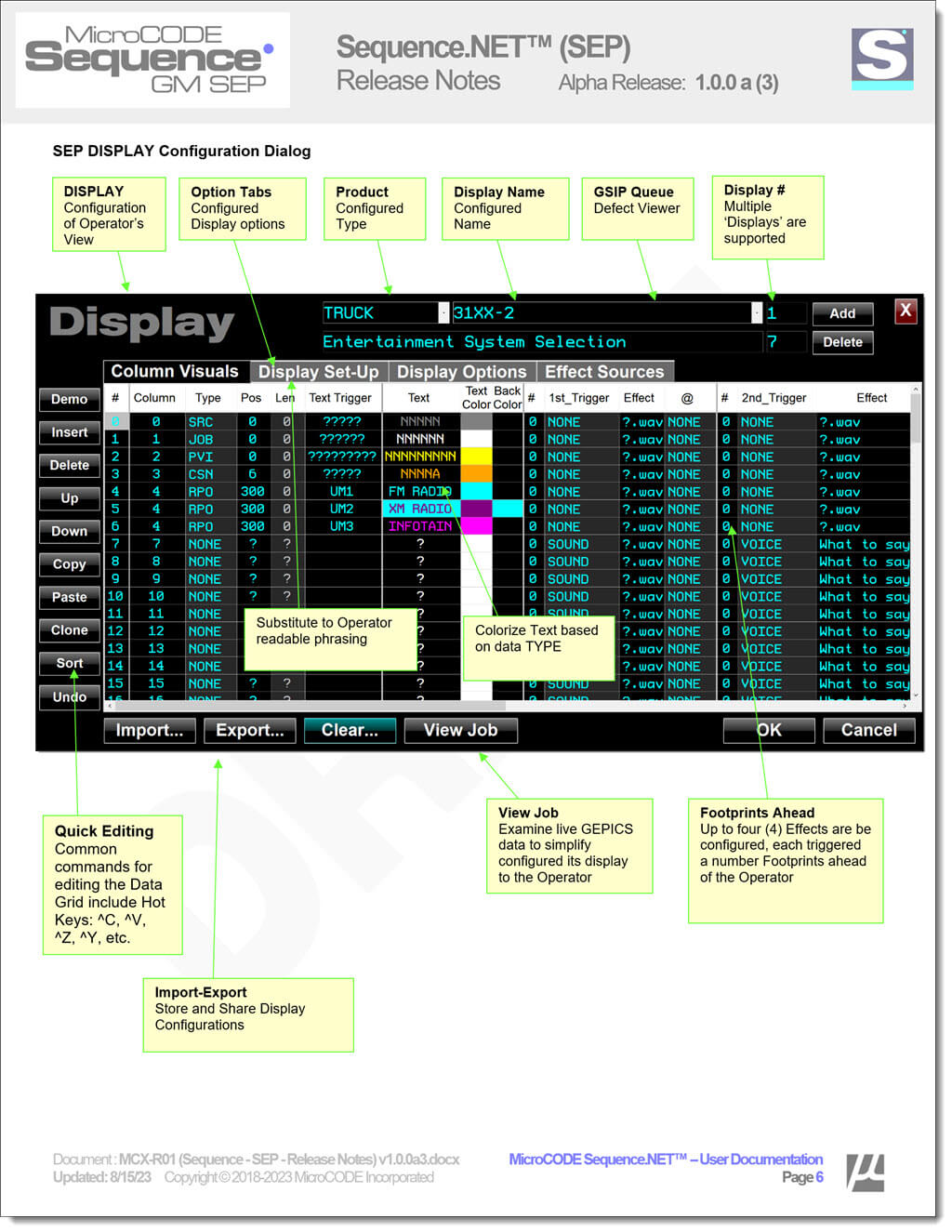Pick the yellow Text Color swatch in row 2
This screenshot has height=1232, width=952.
(476, 457)
